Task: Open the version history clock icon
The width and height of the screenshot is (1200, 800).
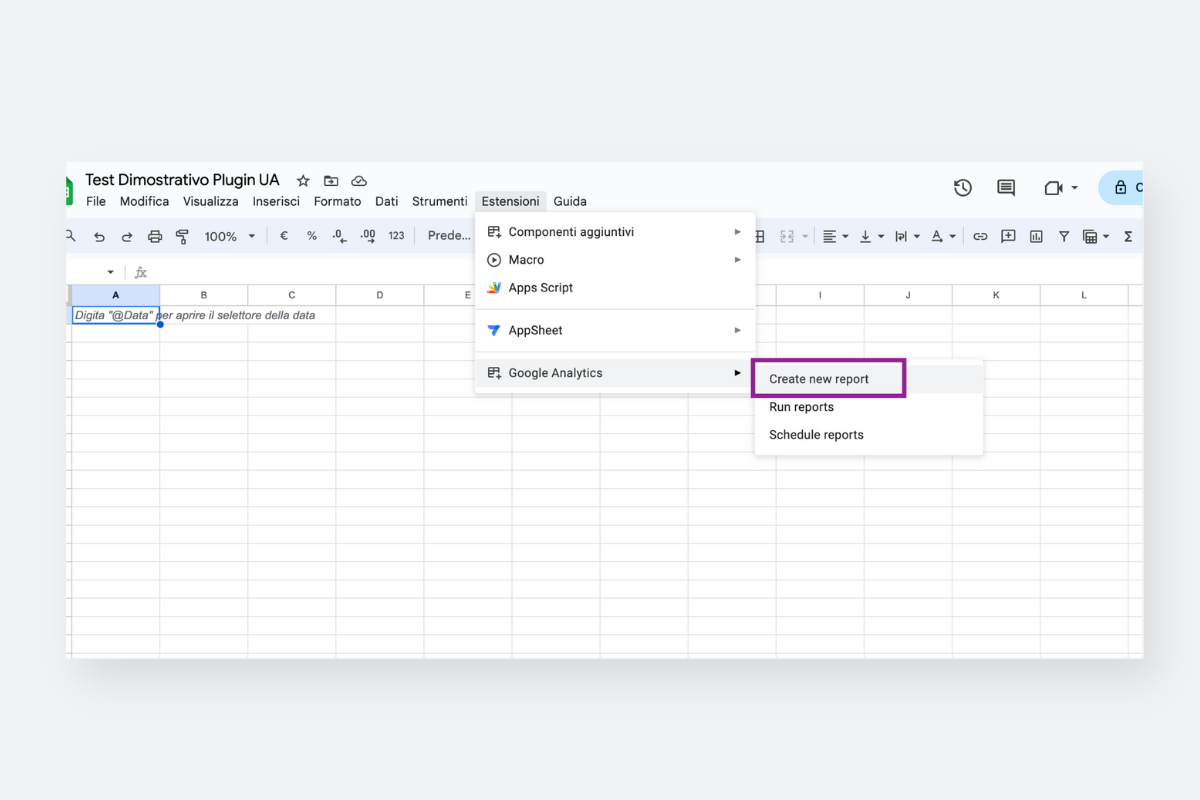Action: 963,188
